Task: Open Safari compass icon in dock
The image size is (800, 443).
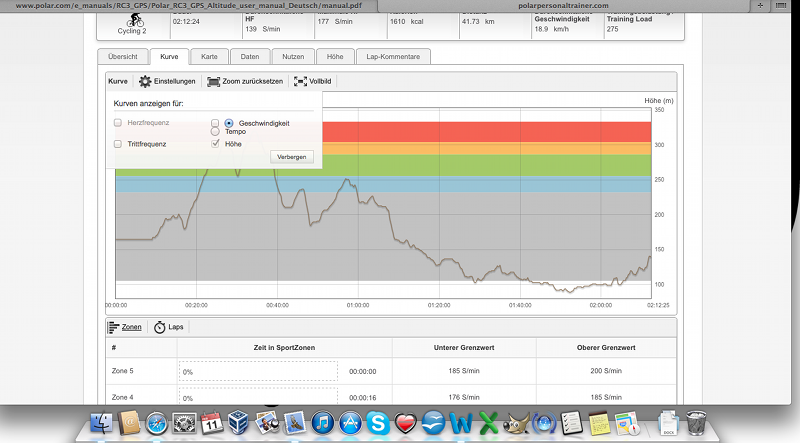Action: [155, 422]
